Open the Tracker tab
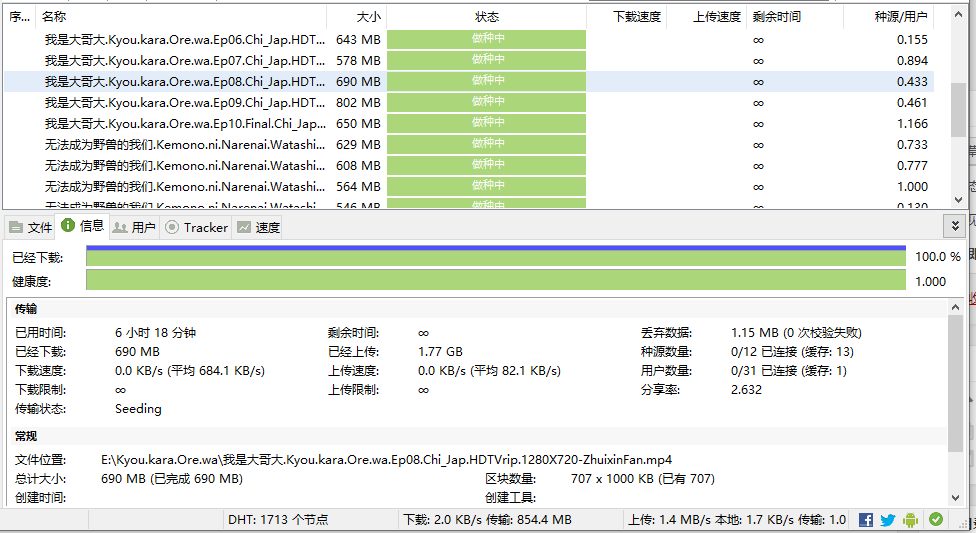This screenshot has width=976, height=533. point(196,227)
